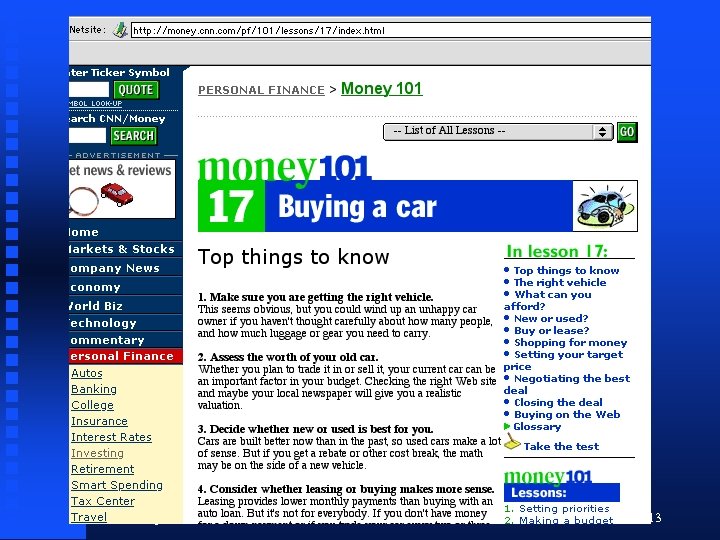This screenshot has width=720, height=540.
Task: Click the Money 101 breadcrumb link
Action: tap(382, 88)
